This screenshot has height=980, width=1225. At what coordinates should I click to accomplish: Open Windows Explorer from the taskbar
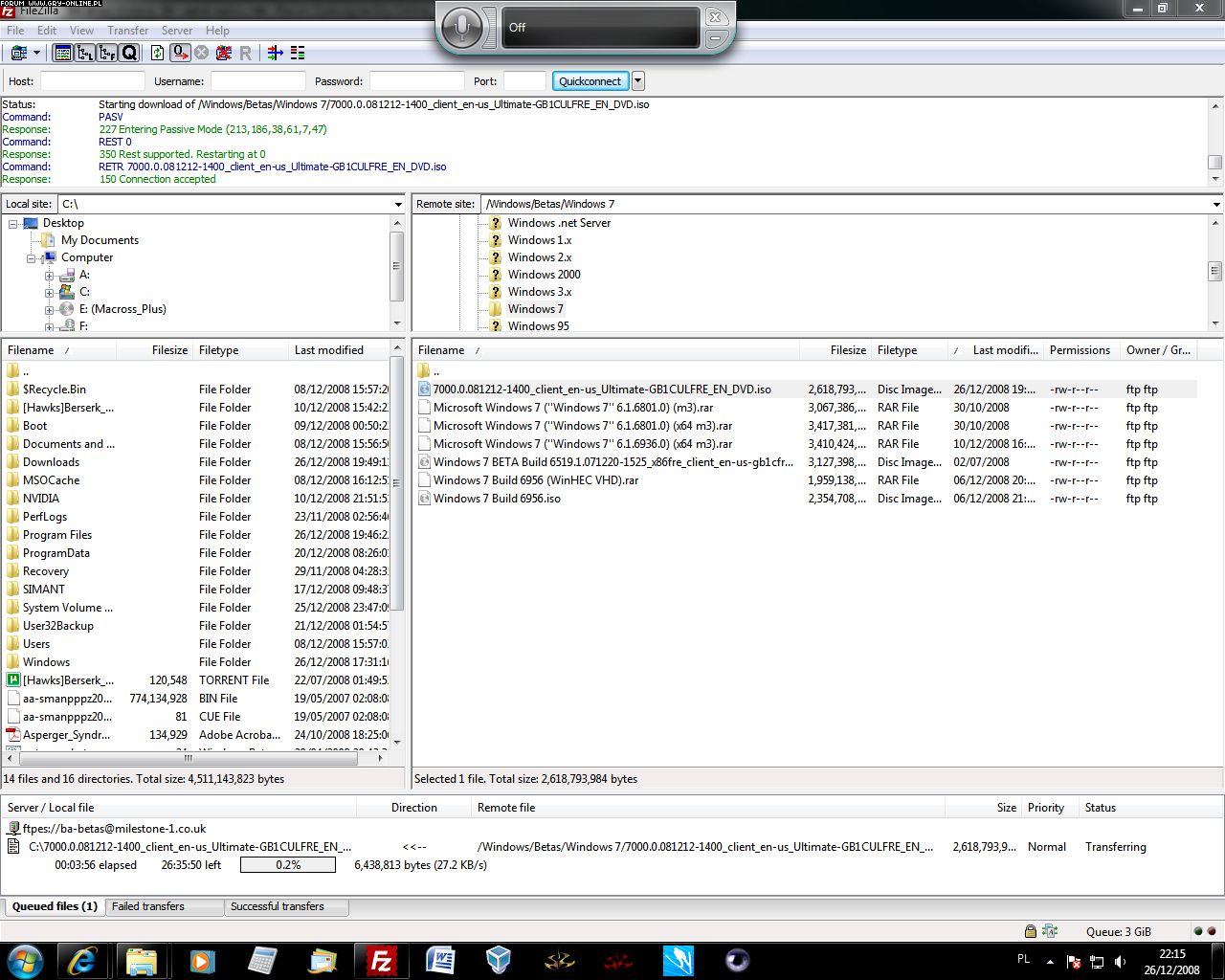pyautogui.click(x=142, y=960)
